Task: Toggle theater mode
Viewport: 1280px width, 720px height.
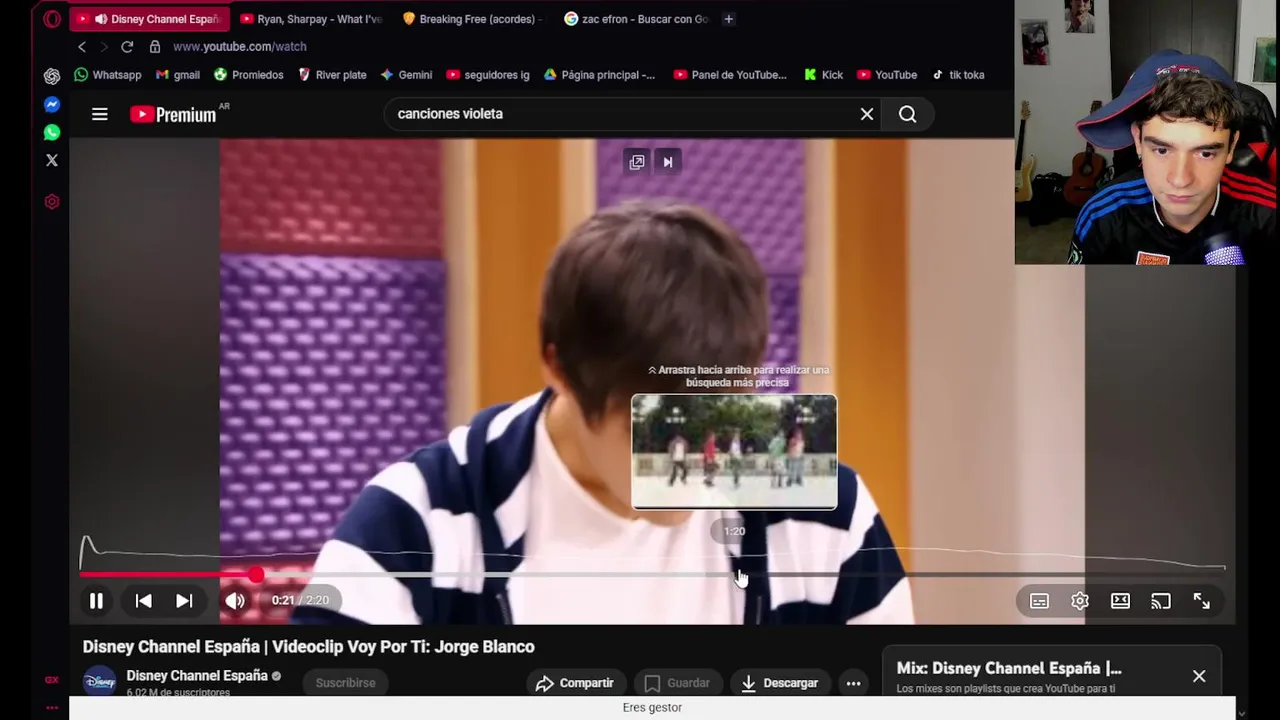Action: pyautogui.click(x=1120, y=601)
